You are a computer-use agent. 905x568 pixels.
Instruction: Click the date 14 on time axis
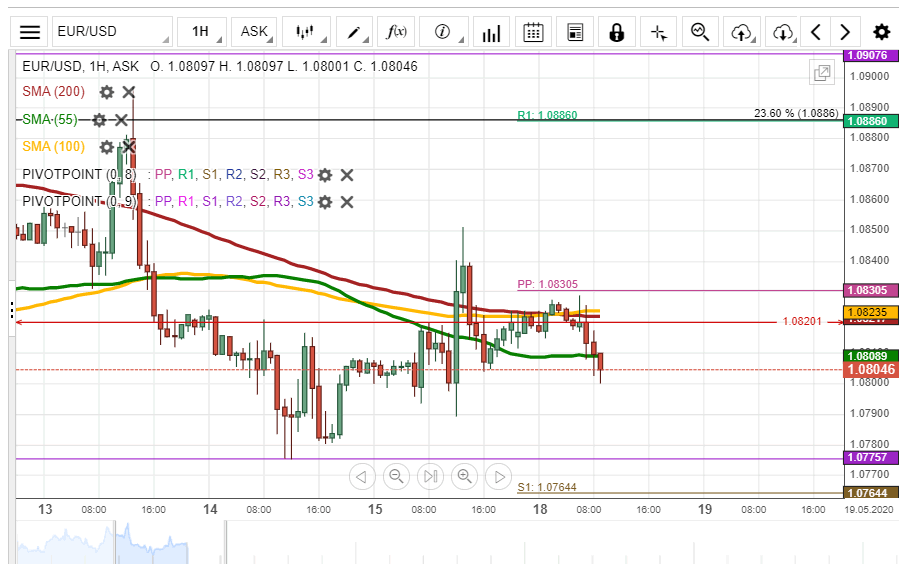coord(210,509)
